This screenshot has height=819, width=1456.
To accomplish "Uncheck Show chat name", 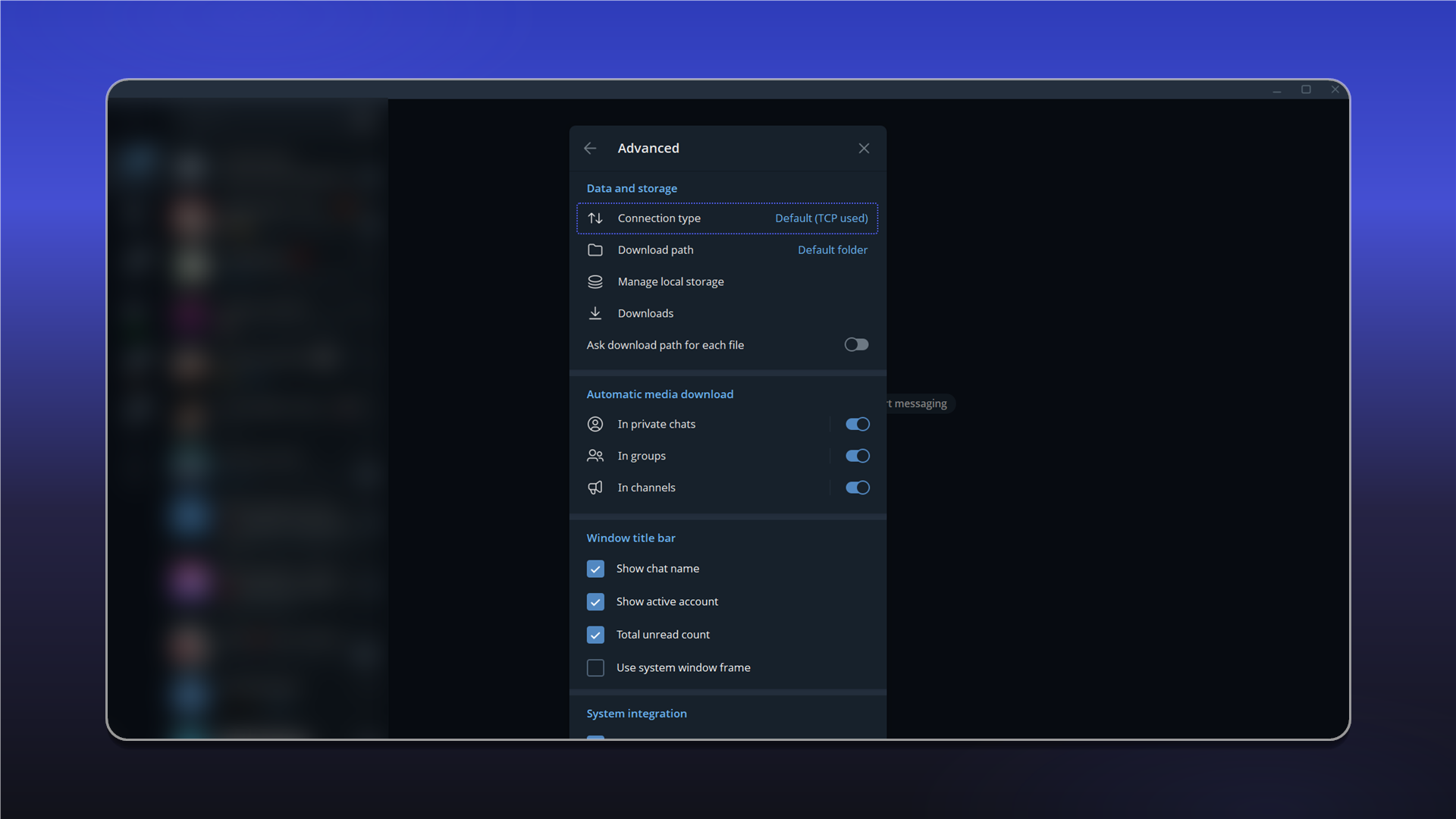I will click(595, 569).
